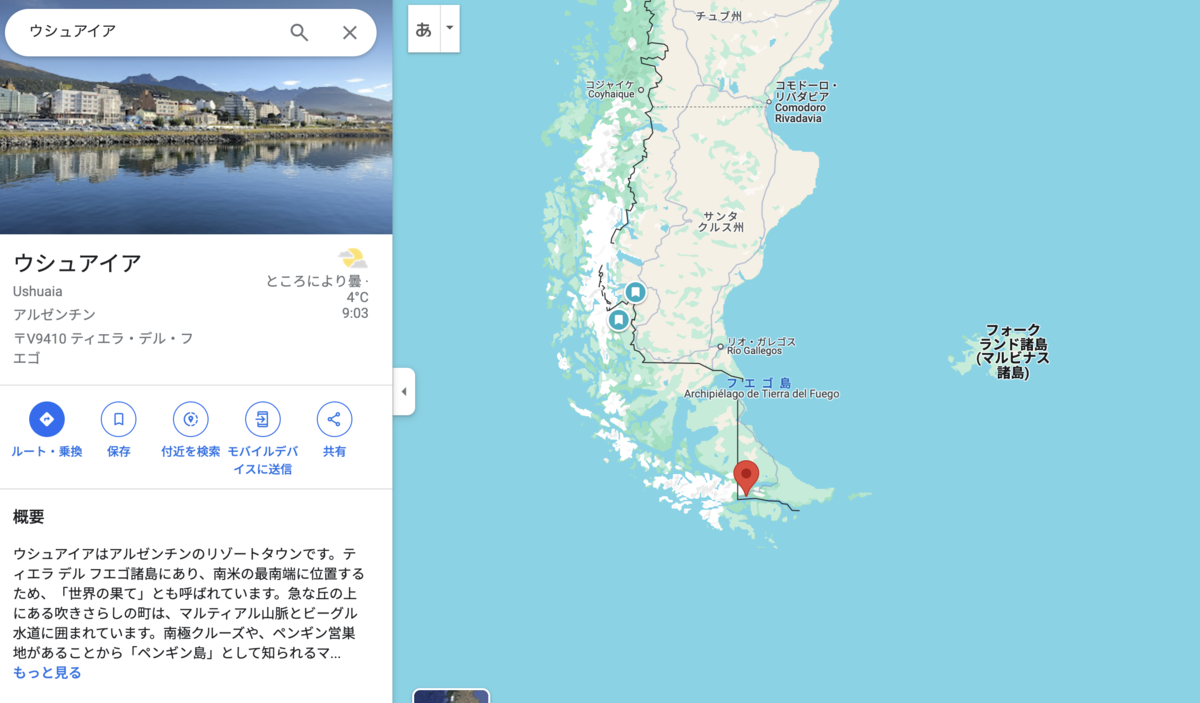Viewport: 1200px width, 703px height.
Task: Clear the search with the X icon
Action: [350, 32]
